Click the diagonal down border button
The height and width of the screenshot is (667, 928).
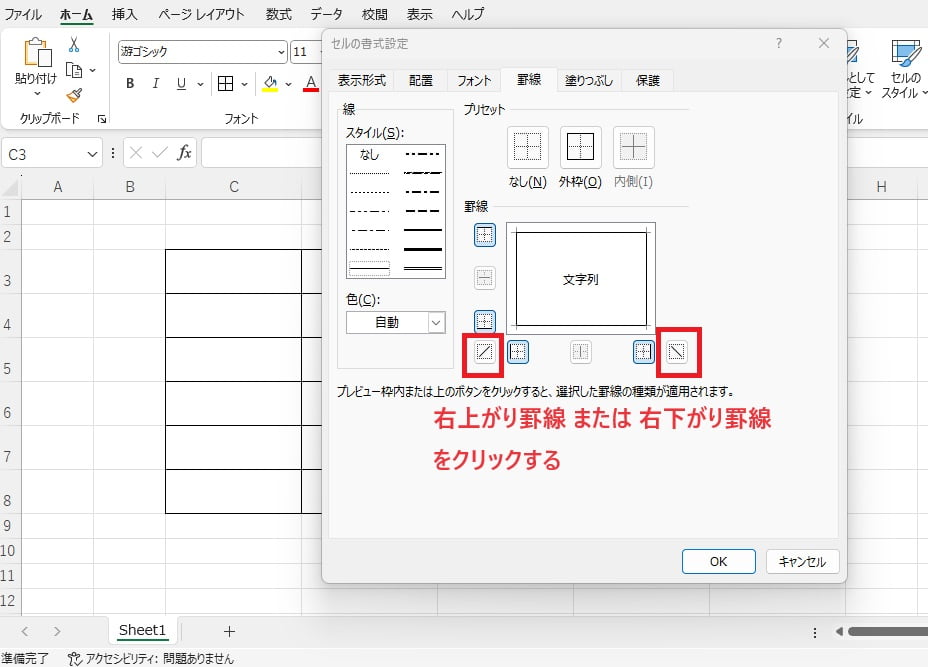[x=676, y=352]
